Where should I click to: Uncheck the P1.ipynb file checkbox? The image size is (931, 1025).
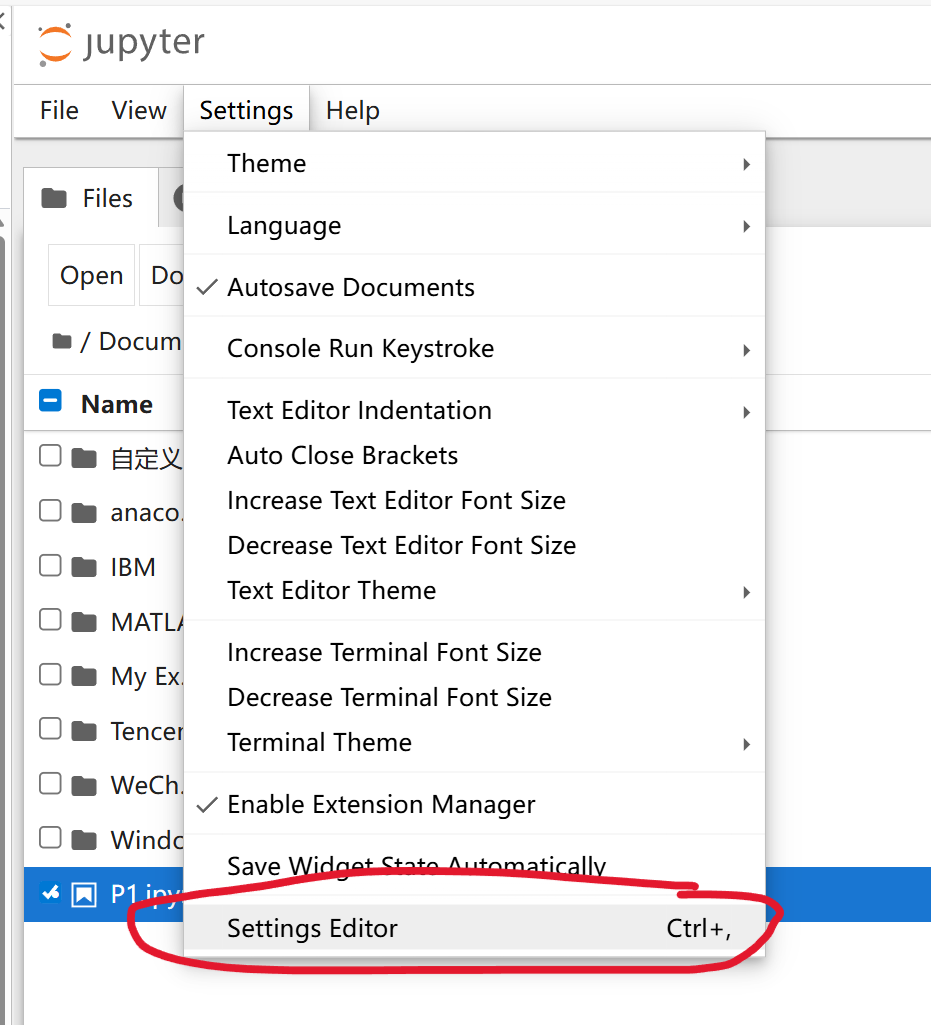(50, 892)
